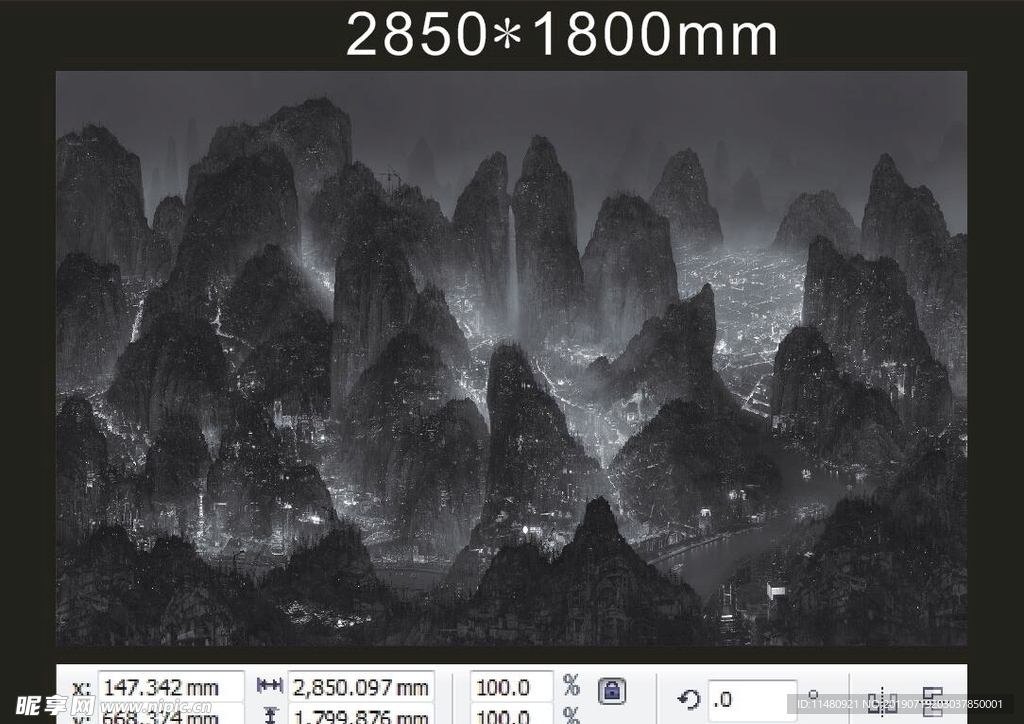
Task: Click the degree symbol after rotation field
Action: pos(812,692)
